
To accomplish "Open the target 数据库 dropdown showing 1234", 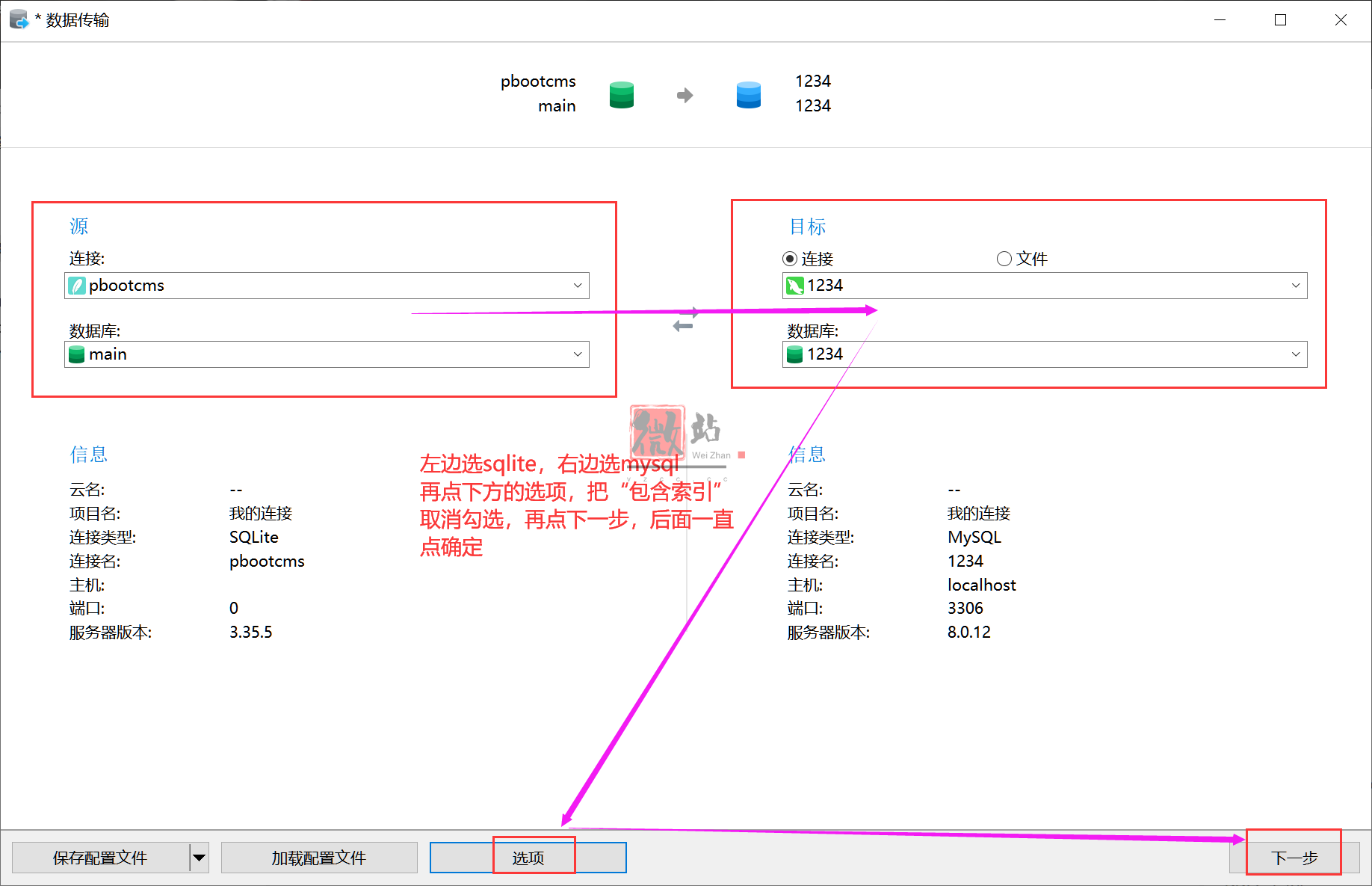I will (1295, 354).
